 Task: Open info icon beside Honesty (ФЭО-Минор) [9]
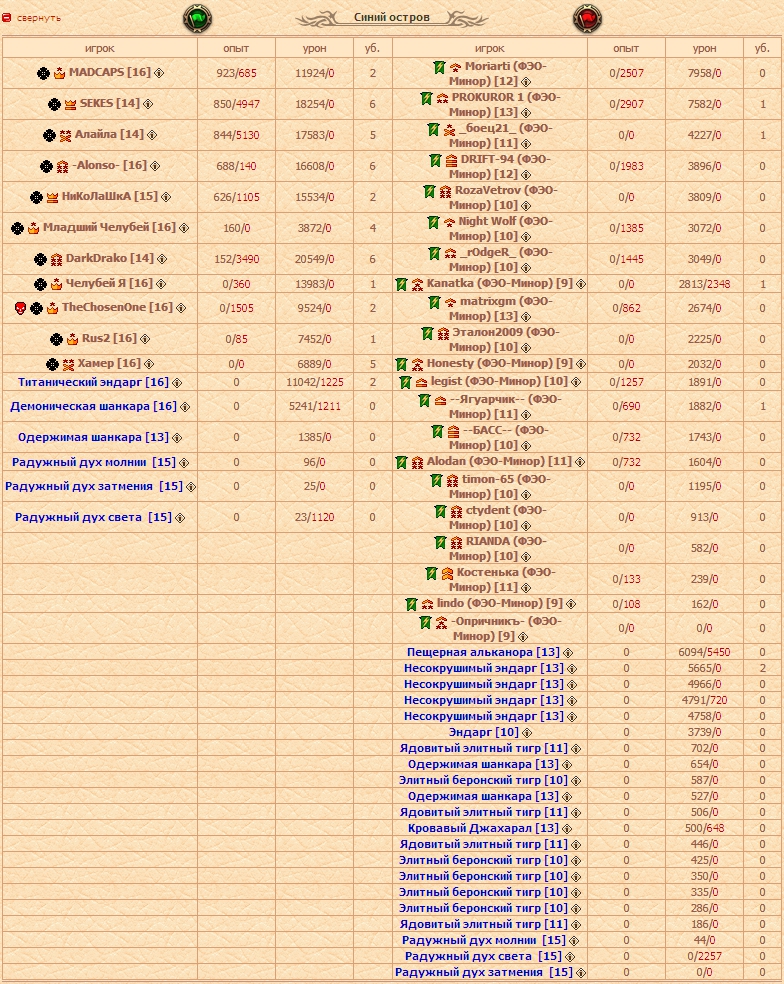(581, 364)
